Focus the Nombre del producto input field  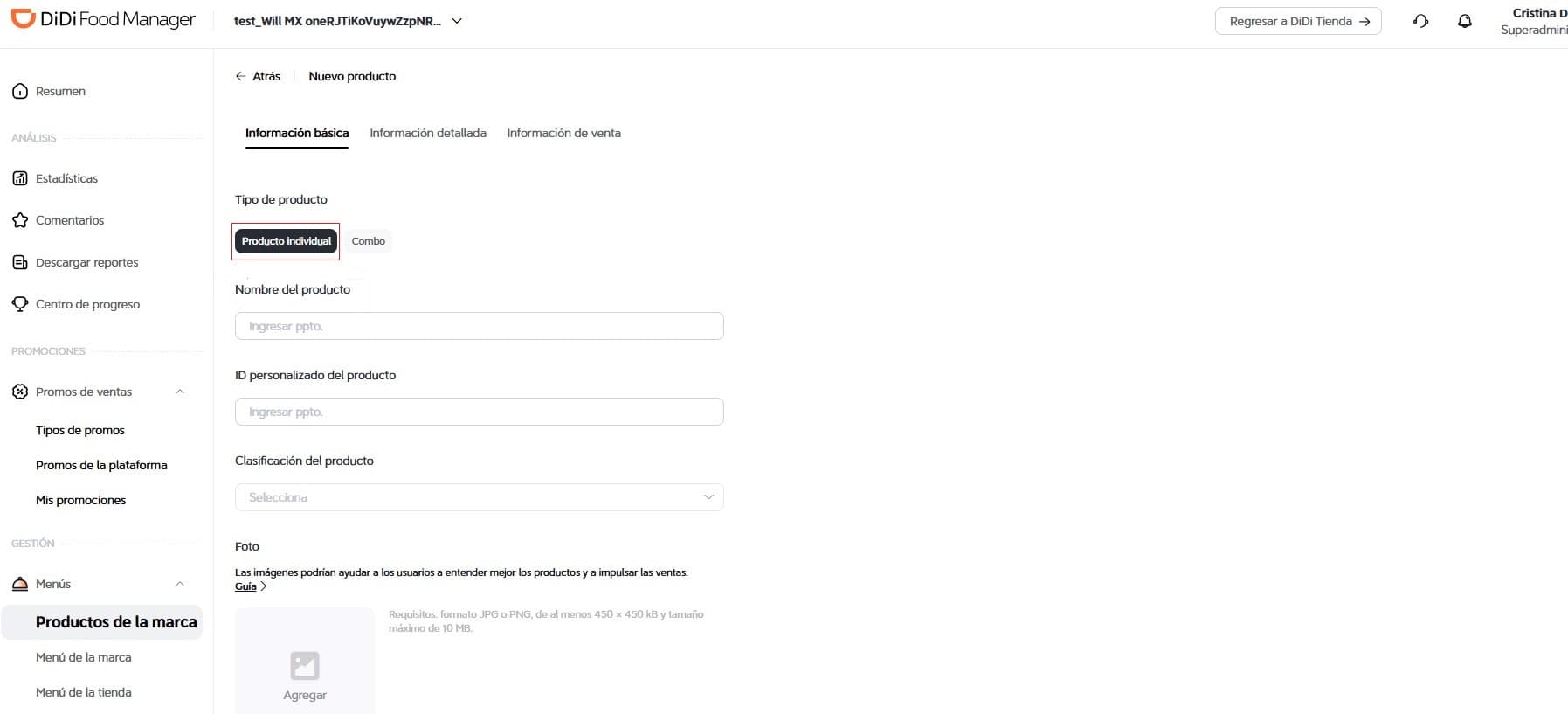[480, 326]
